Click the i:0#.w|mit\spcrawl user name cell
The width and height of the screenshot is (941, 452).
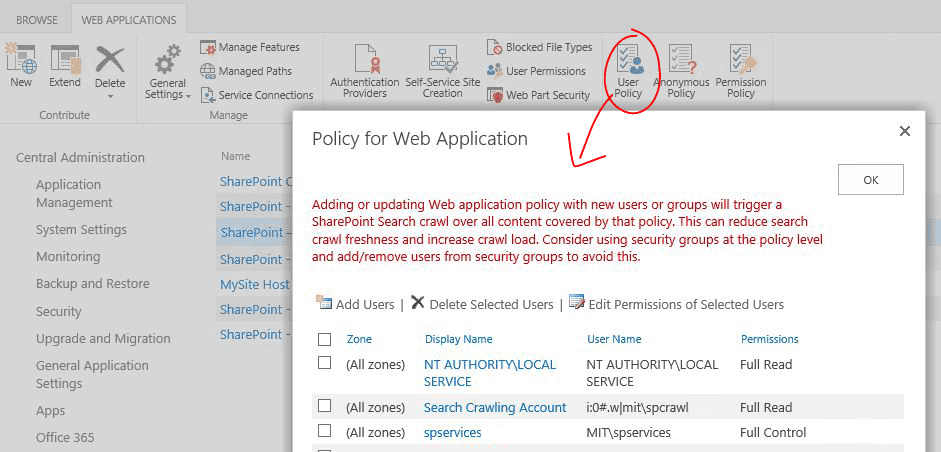(637, 408)
